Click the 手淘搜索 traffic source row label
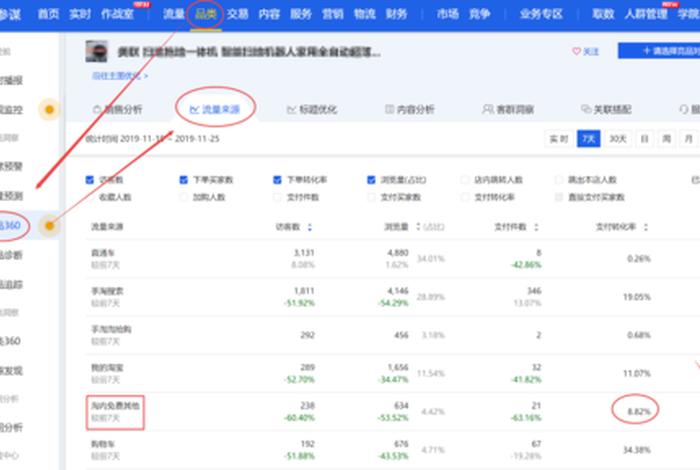 107,291
